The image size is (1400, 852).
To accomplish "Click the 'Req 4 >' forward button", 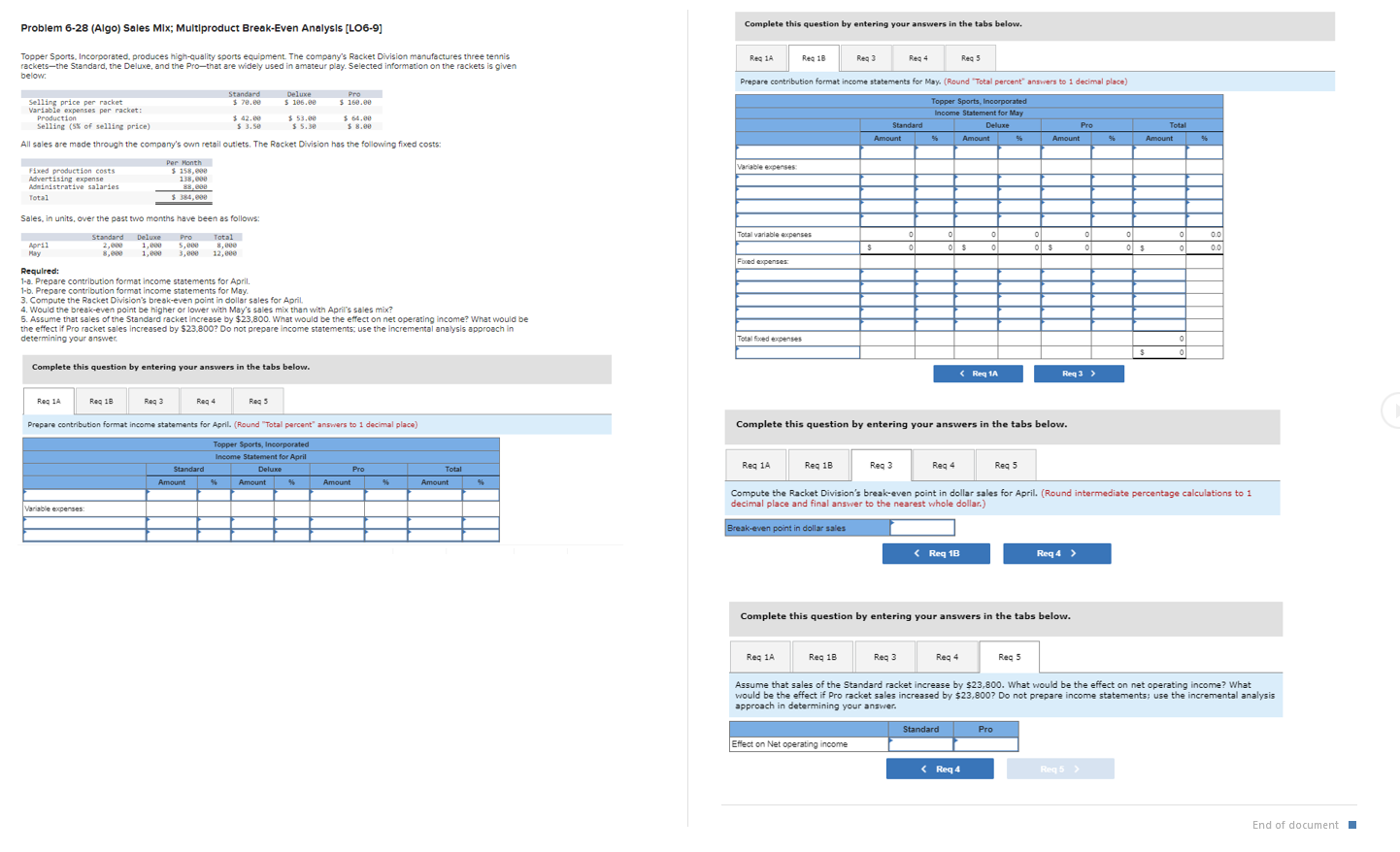I will coord(1056,553).
